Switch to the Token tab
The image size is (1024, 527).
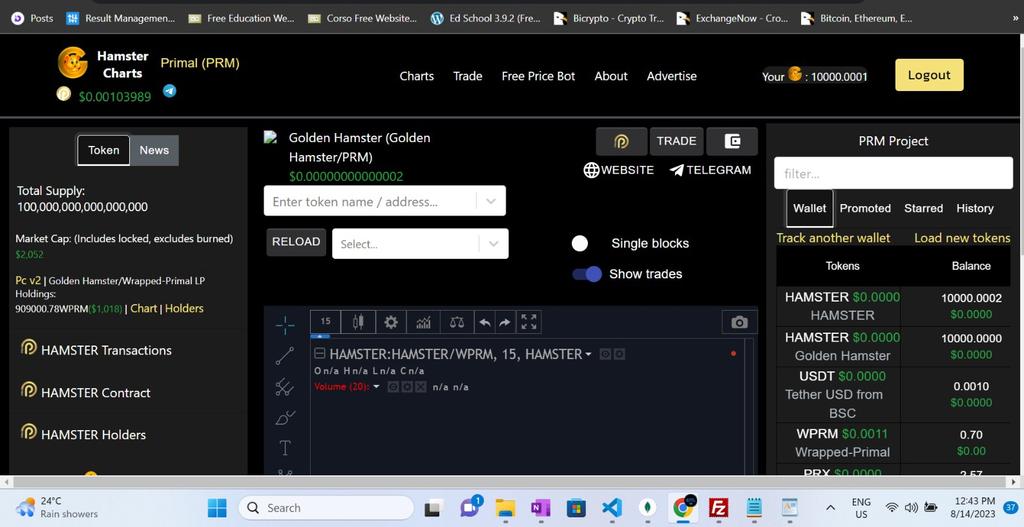tap(104, 150)
